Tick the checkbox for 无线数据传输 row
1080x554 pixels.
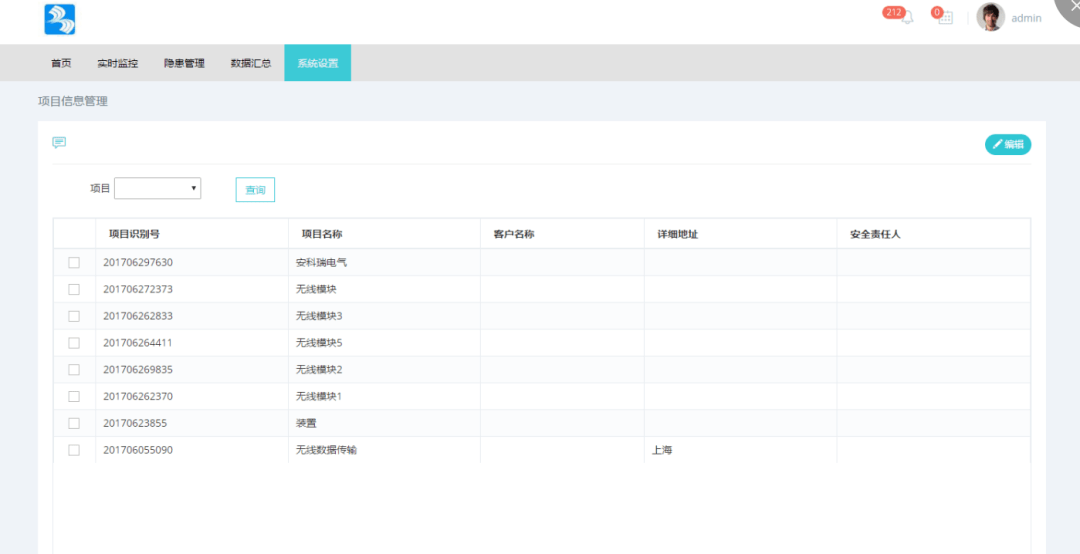tap(74, 450)
